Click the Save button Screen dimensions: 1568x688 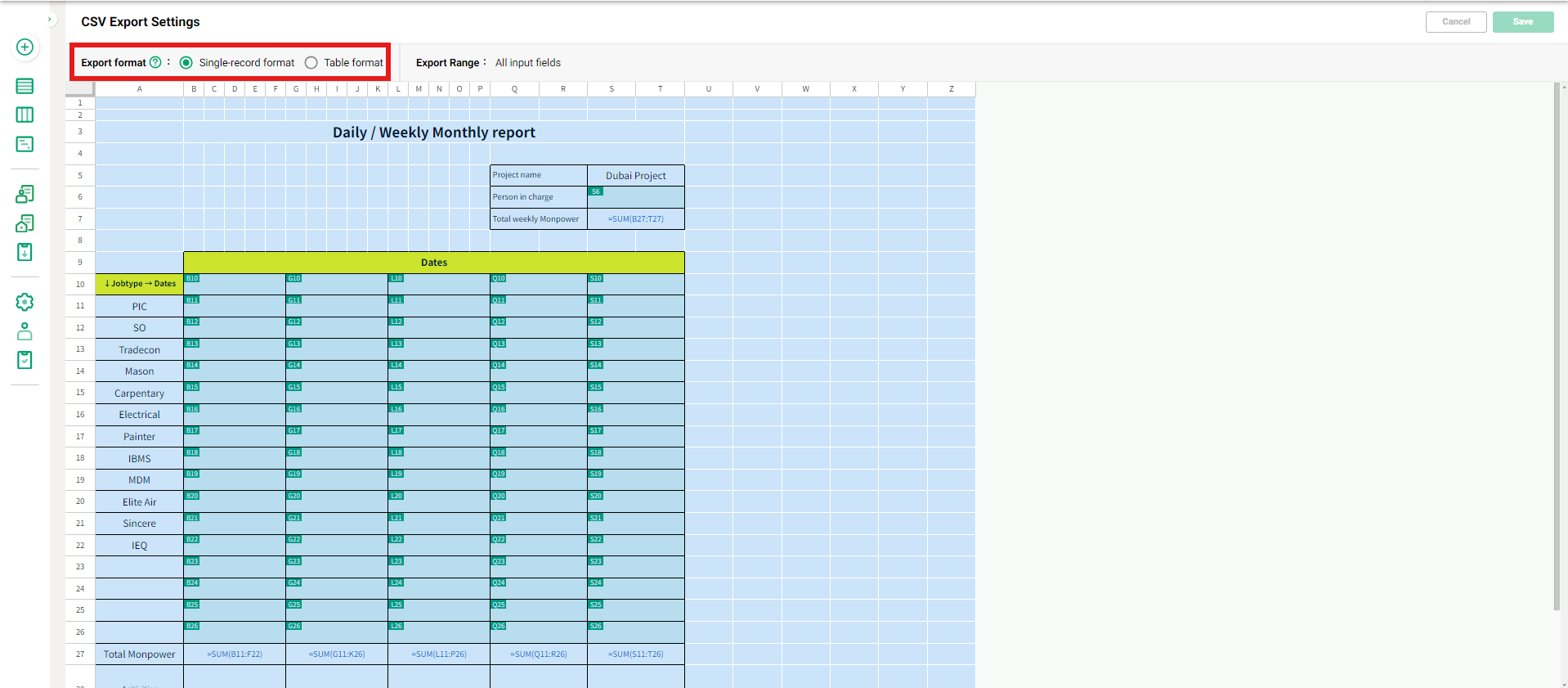[1522, 22]
